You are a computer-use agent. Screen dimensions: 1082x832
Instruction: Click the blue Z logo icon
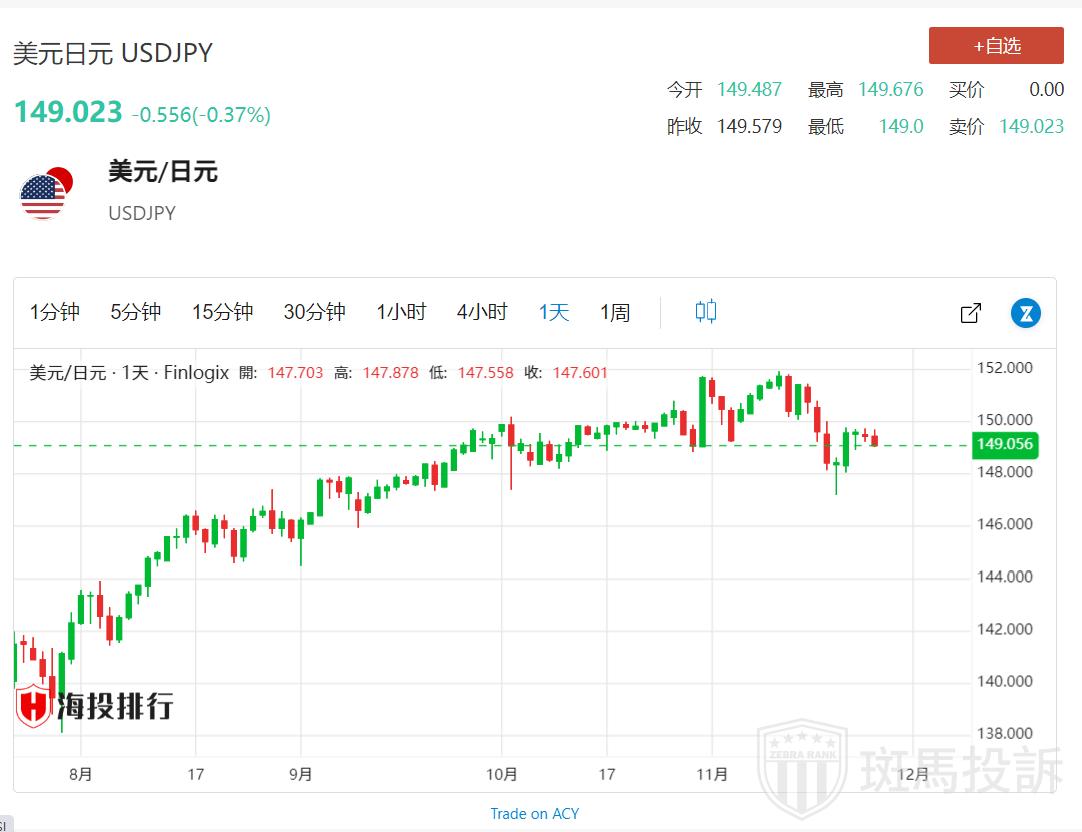(1025, 313)
